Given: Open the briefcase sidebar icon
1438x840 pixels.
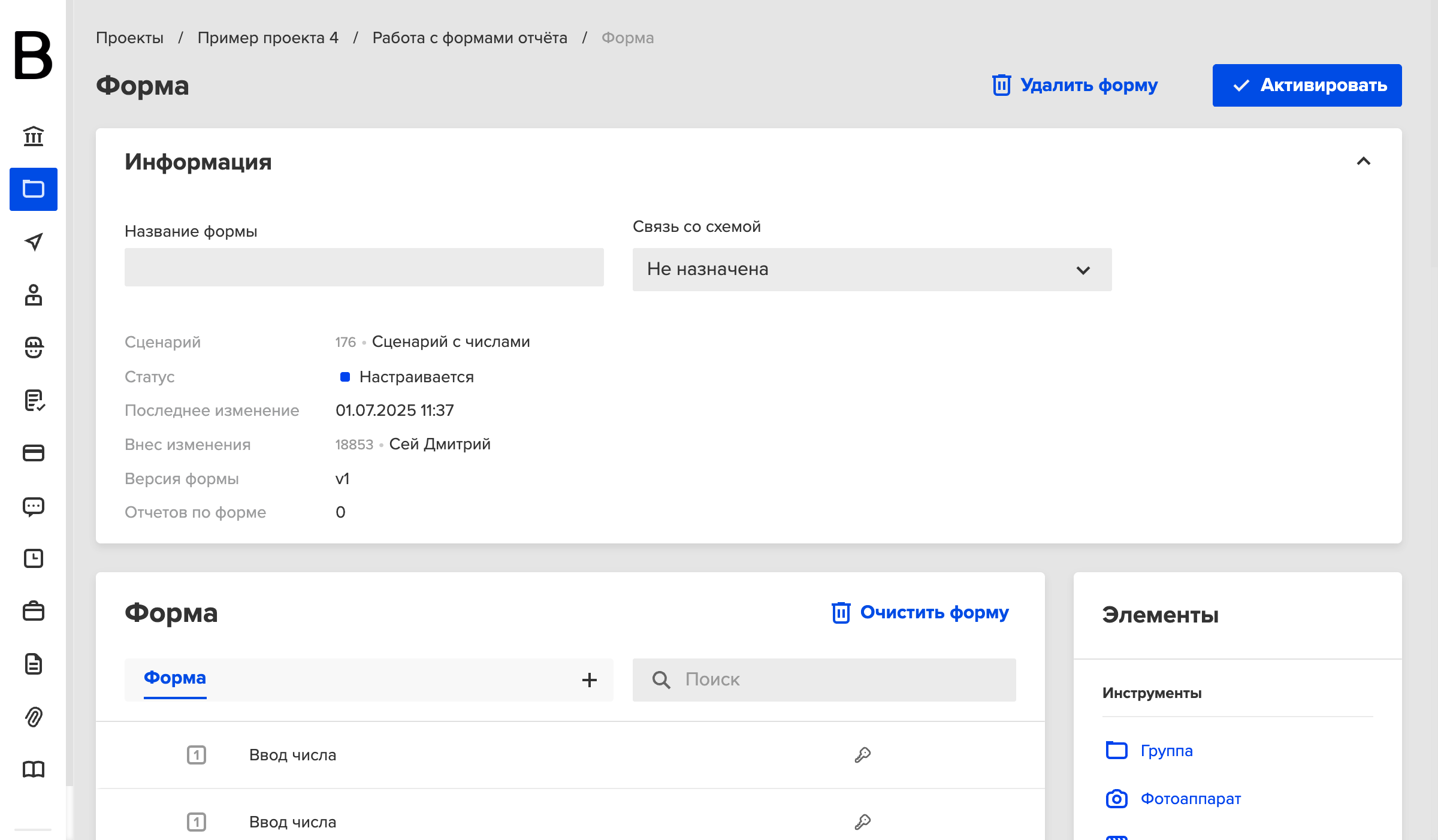Looking at the screenshot, I should [x=34, y=611].
